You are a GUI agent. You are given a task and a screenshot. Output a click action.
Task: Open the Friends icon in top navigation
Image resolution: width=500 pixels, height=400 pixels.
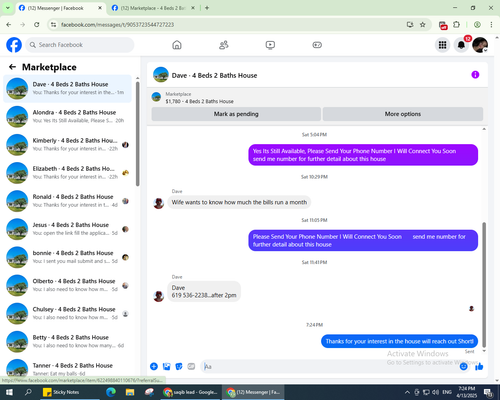coord(224,45)
